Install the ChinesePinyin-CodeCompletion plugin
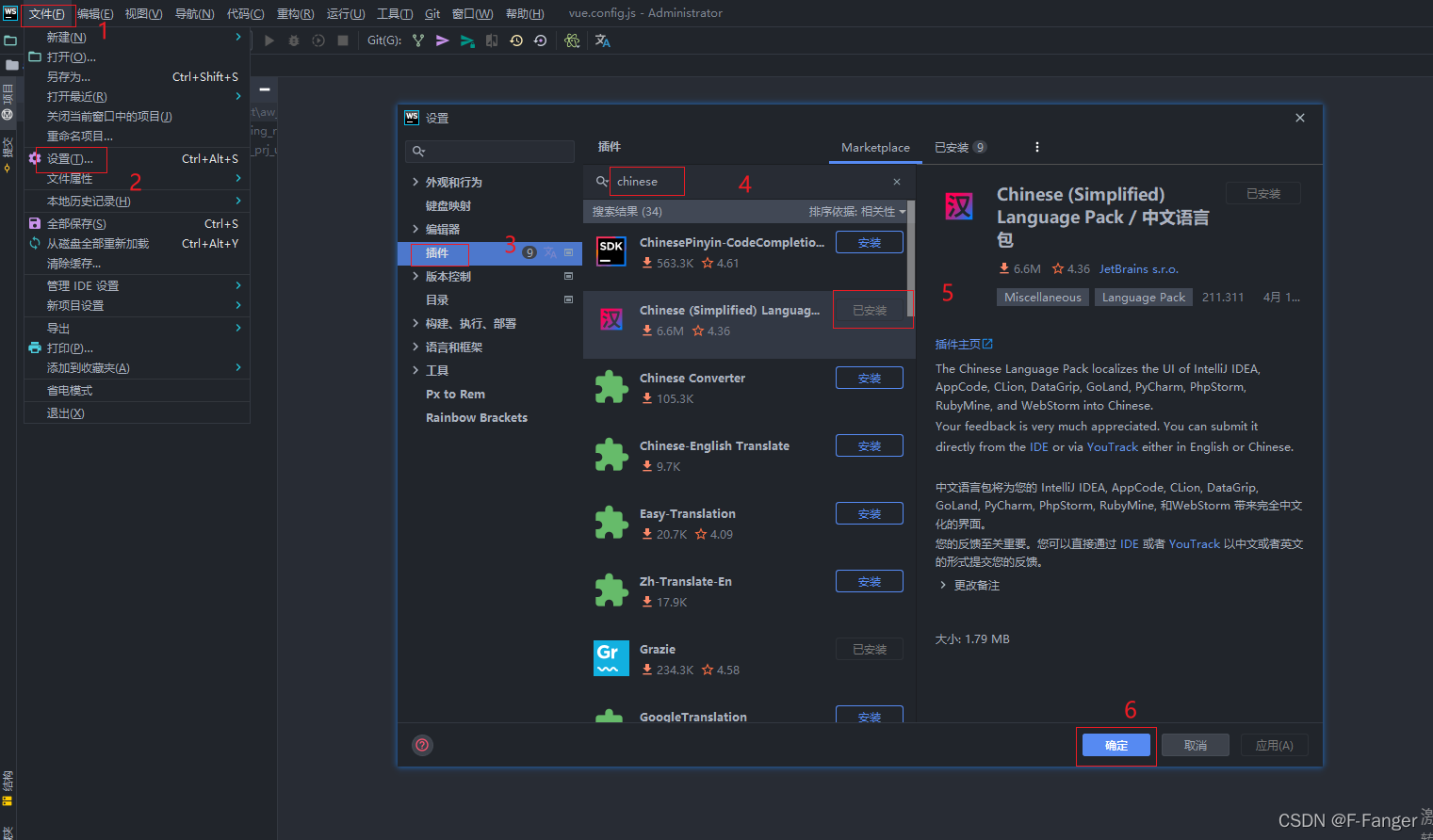 [x=870, y=242]
